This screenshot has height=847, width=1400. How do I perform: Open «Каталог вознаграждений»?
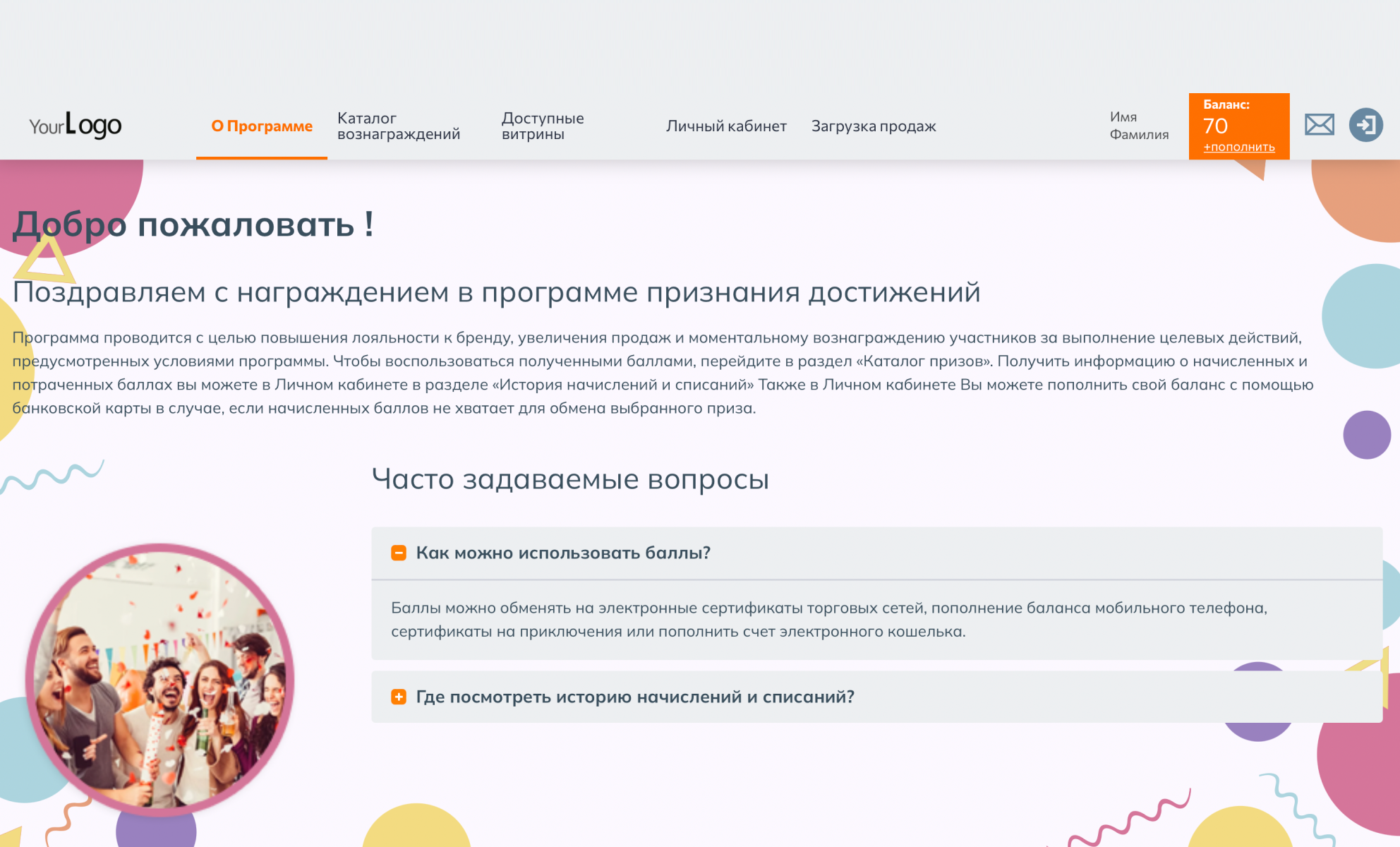coord(399,126)
